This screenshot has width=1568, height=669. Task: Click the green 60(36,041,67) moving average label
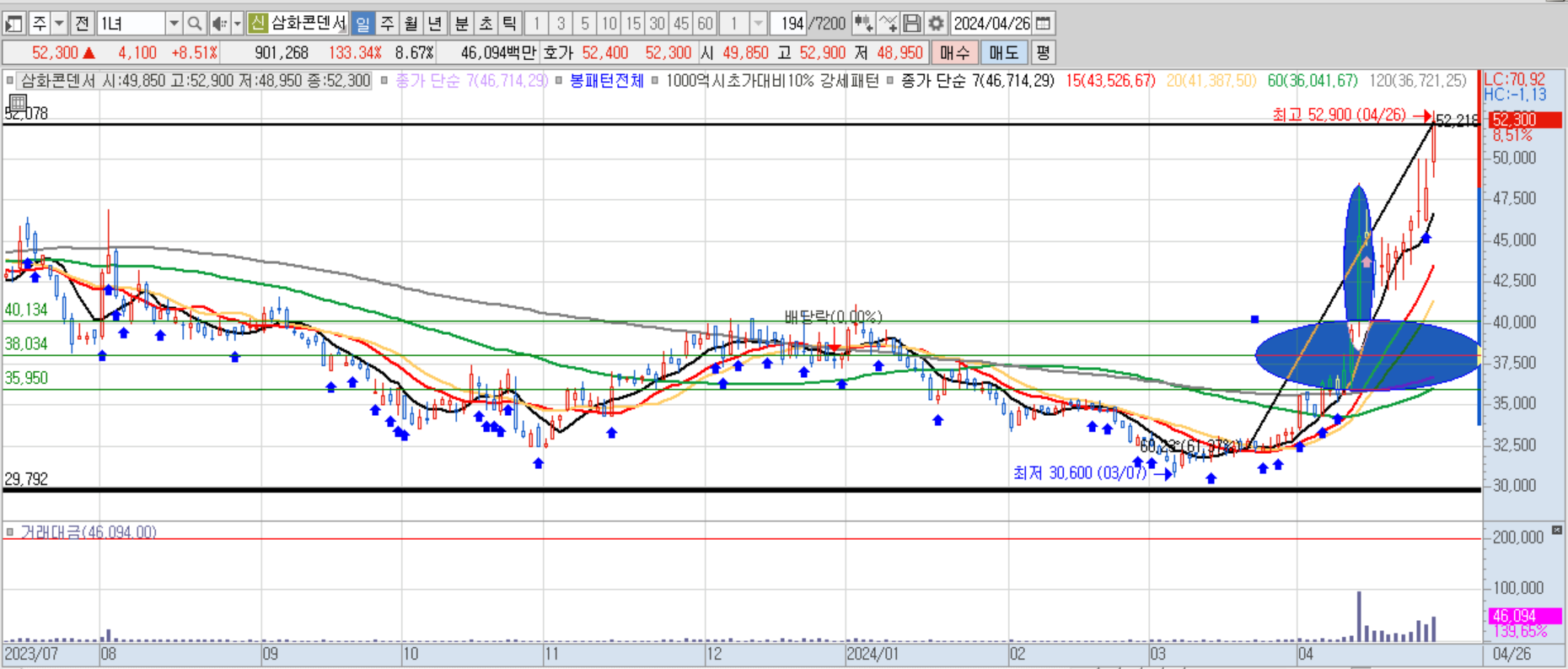click(x=1313, y=81)
